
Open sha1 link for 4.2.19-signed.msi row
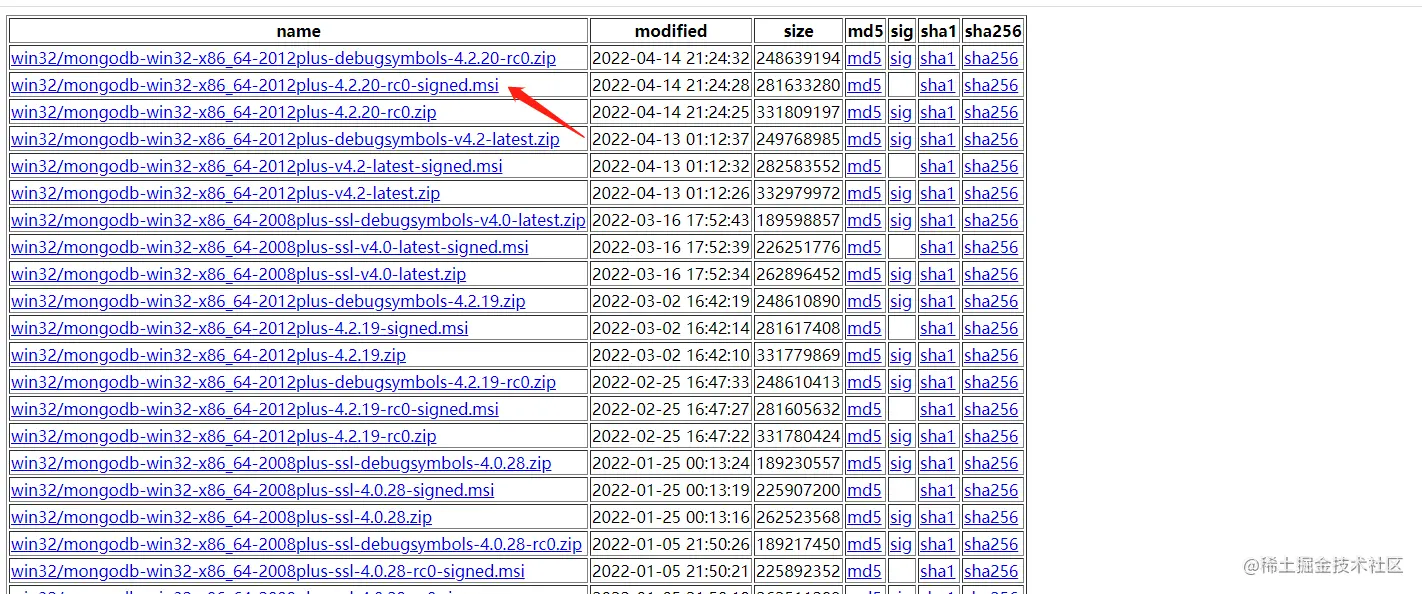937,328
